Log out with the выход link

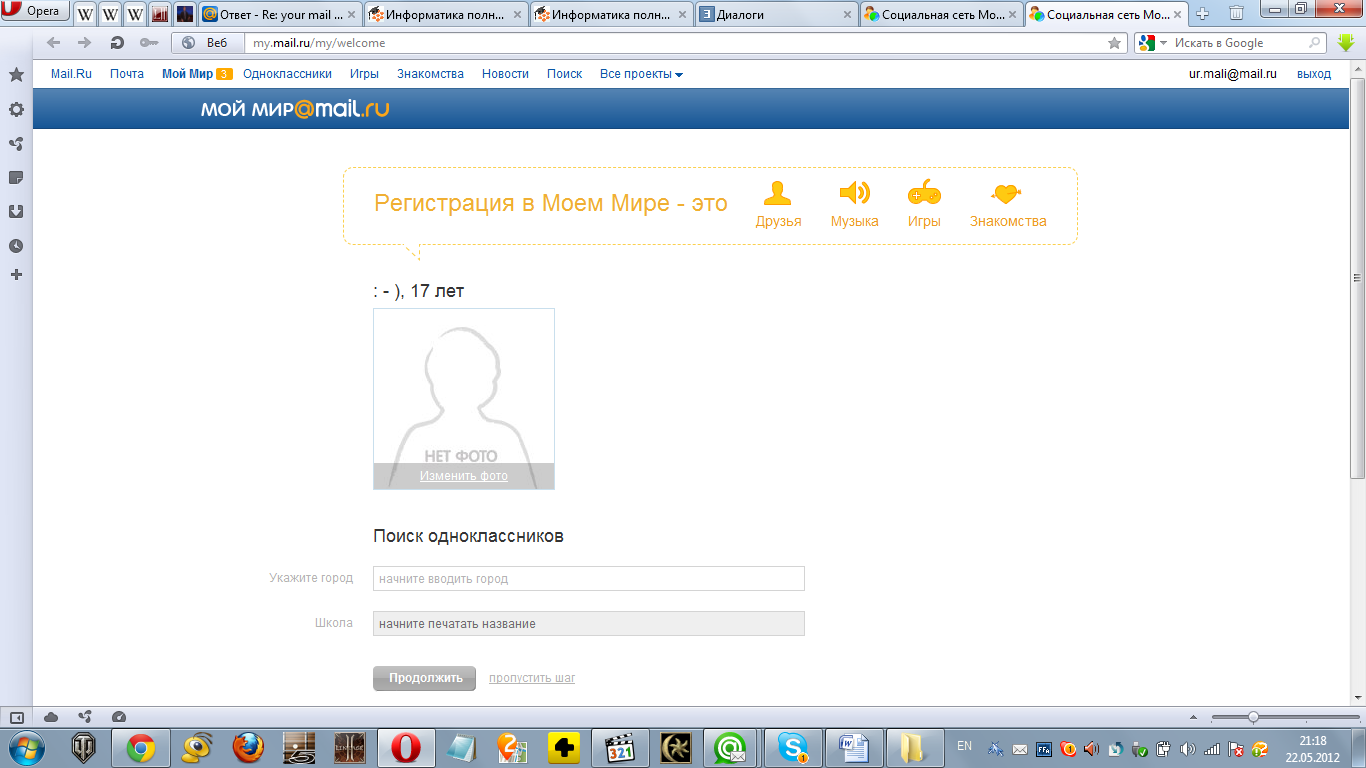(1314, 74)
